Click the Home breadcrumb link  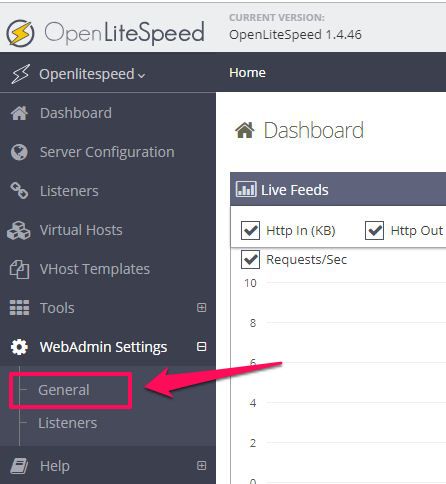(x=247, y=72)
